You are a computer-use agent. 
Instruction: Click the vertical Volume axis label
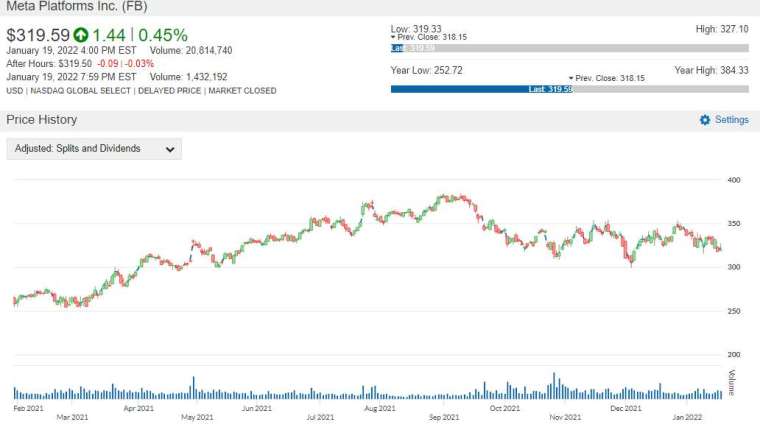pyautogui.click(x=731, y=382)
